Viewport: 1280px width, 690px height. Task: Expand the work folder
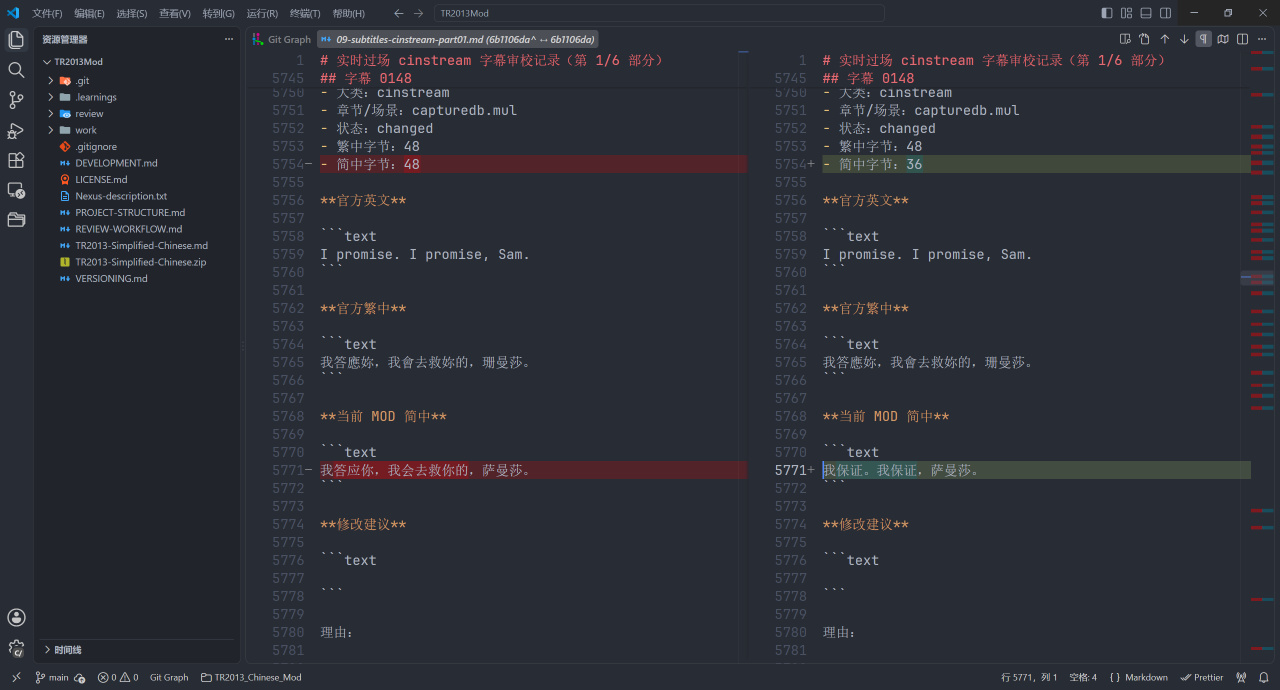pyautogui.click(x=50, y=130)
